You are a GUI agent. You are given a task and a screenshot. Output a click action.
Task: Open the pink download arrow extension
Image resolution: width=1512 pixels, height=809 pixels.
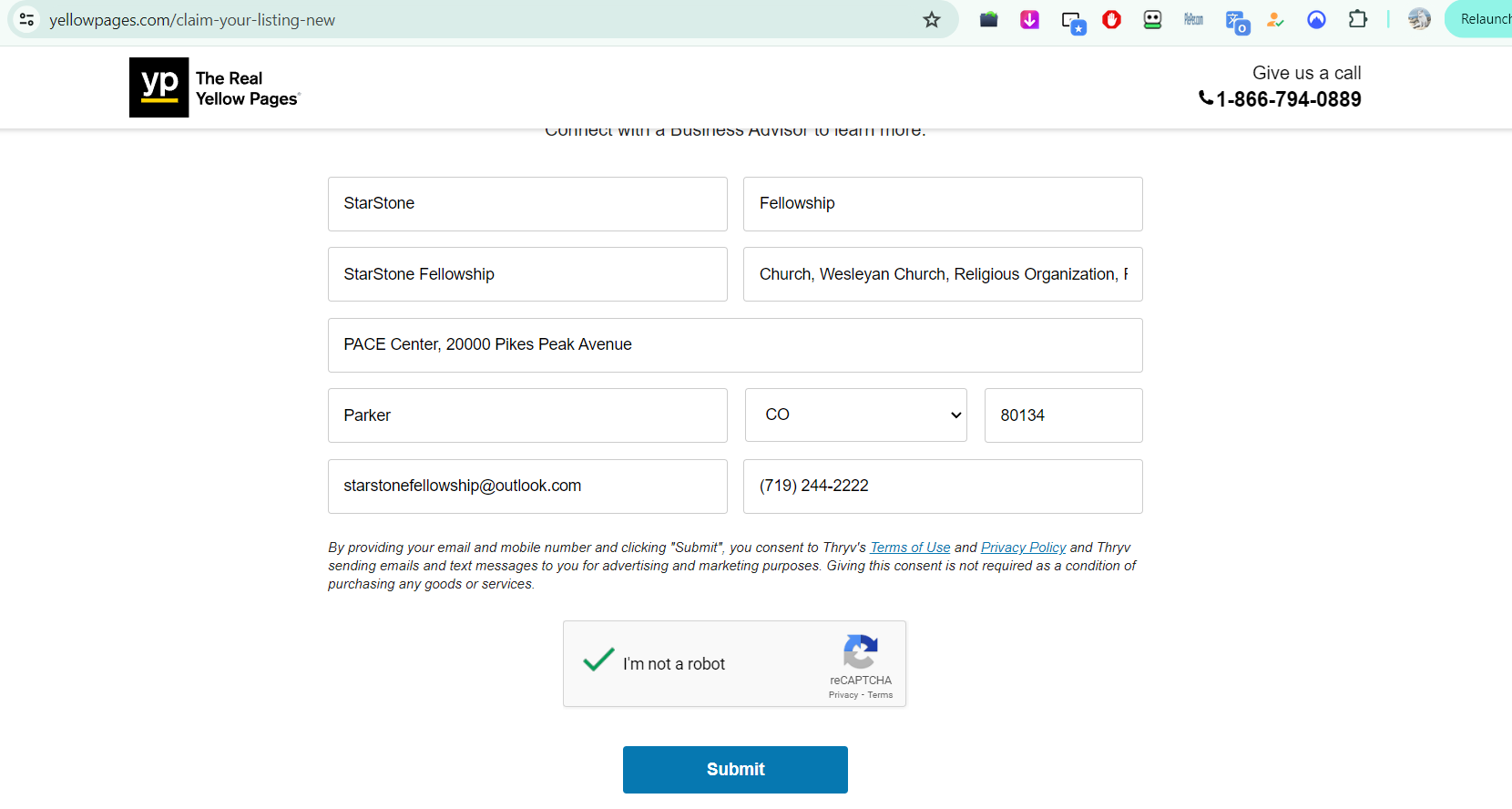(x=1029, y=19)
